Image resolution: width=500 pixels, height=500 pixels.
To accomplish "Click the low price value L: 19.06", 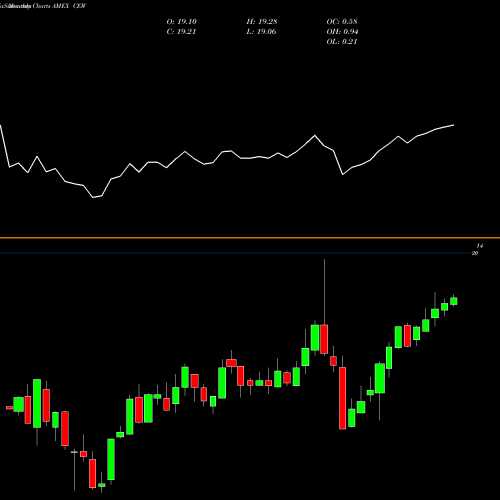I will click(x=262, y=32).
